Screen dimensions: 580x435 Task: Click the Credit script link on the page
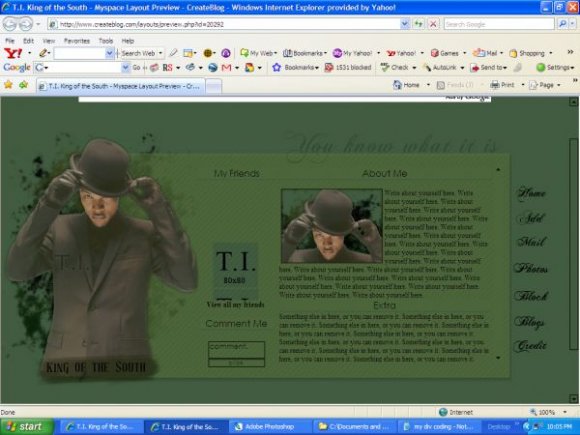530,346
